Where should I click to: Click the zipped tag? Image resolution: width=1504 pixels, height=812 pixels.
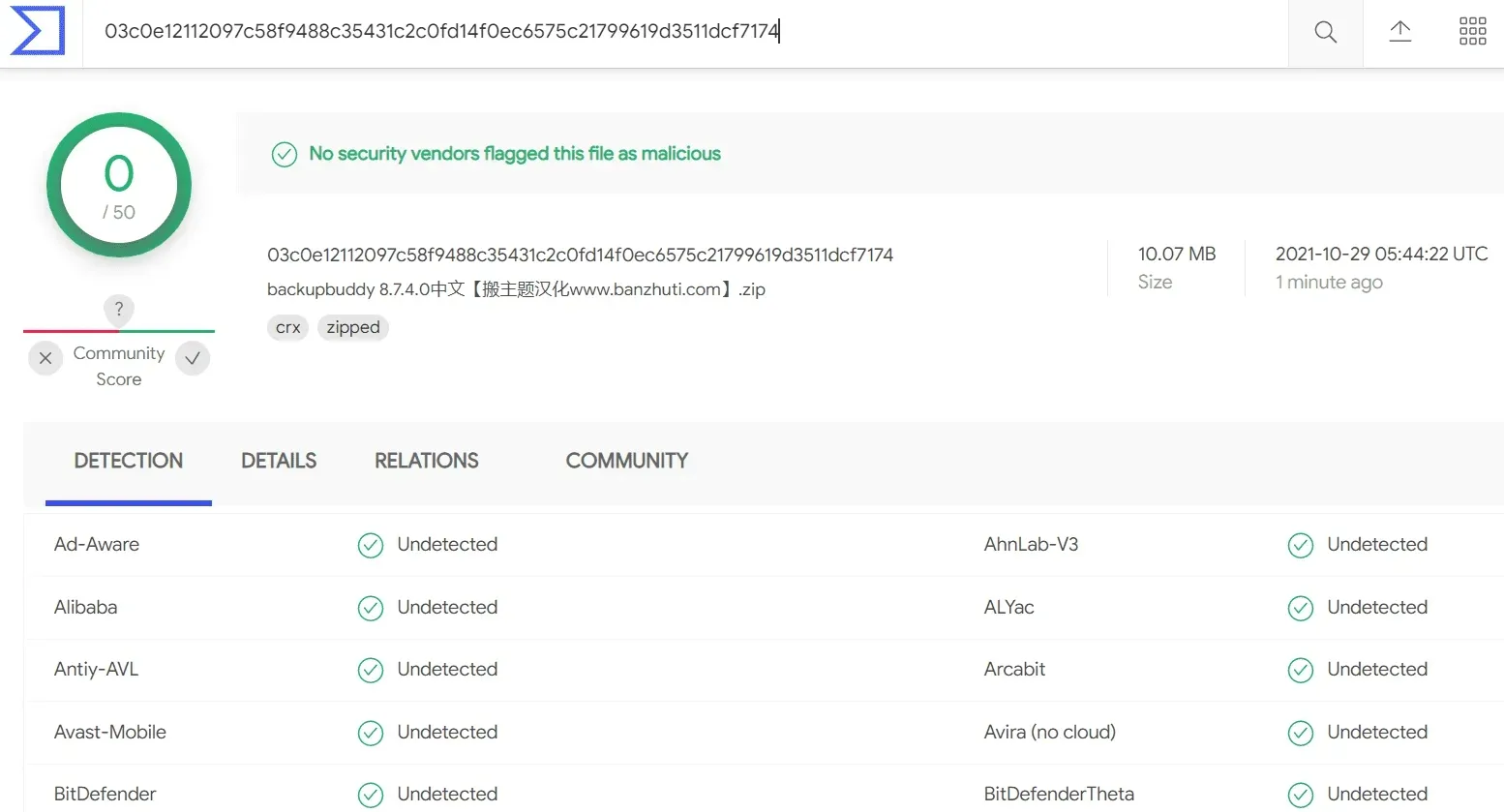(x=353, y=328)
